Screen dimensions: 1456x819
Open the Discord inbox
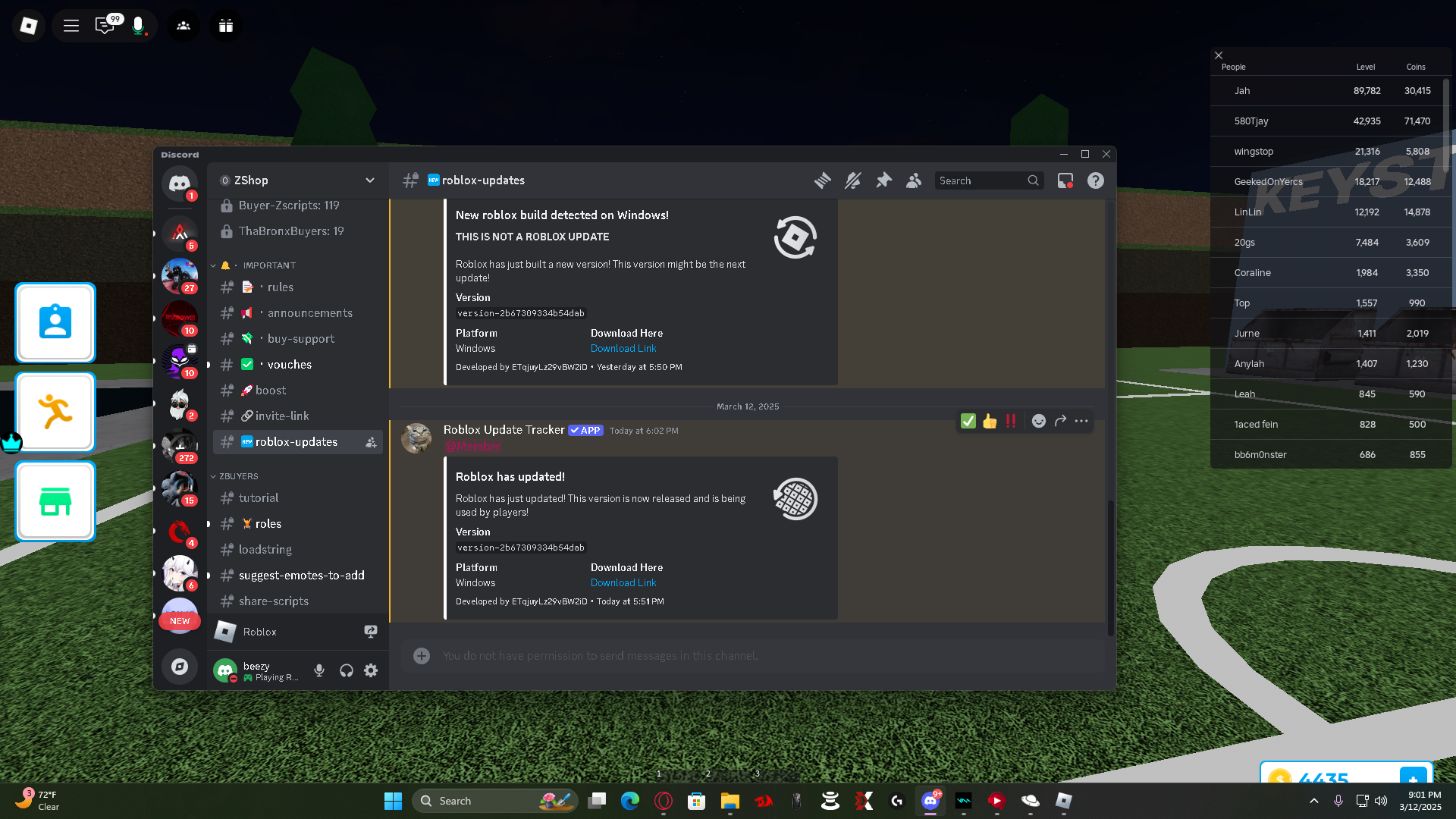point(1065,180)
